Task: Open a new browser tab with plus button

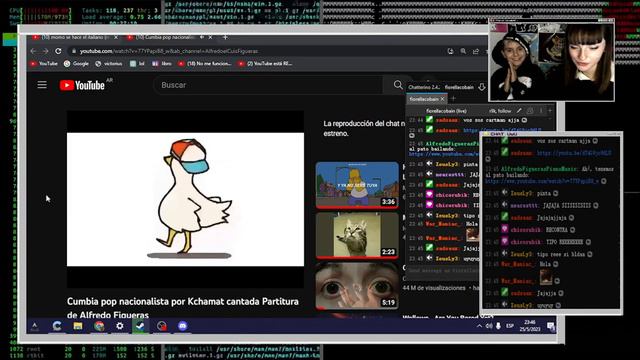Action: [225, 37]
